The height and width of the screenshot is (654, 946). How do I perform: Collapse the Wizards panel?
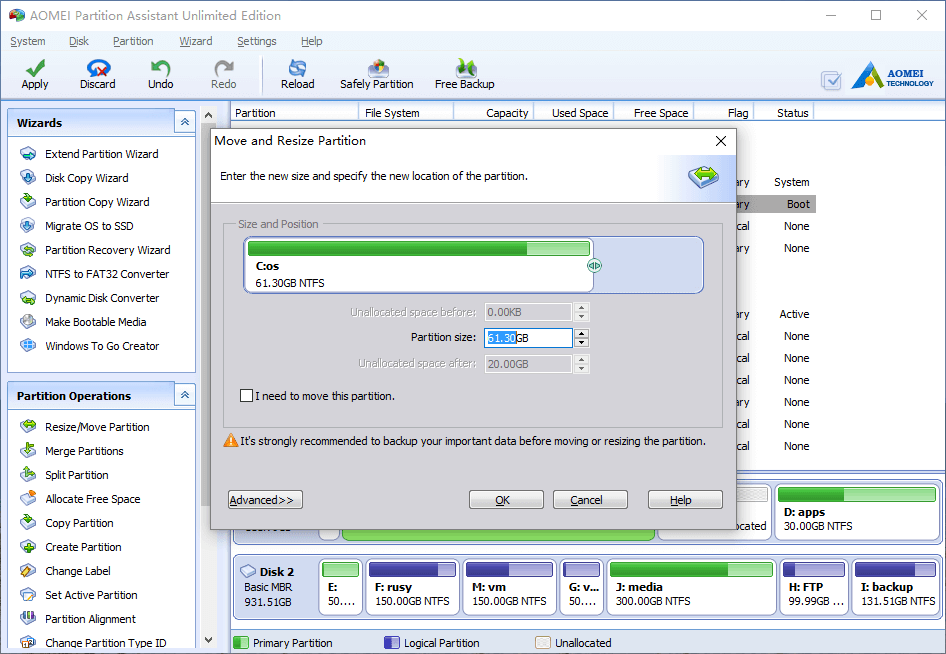click(185, 122)
